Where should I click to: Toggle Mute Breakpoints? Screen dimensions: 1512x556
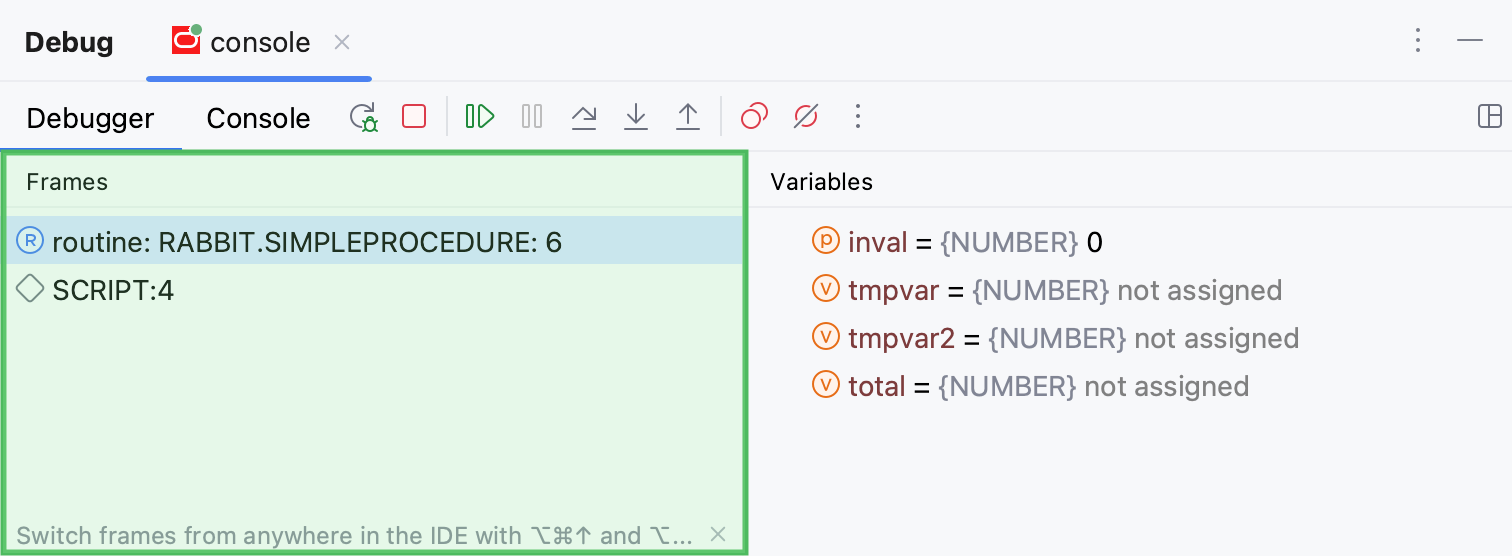[805, 117]
